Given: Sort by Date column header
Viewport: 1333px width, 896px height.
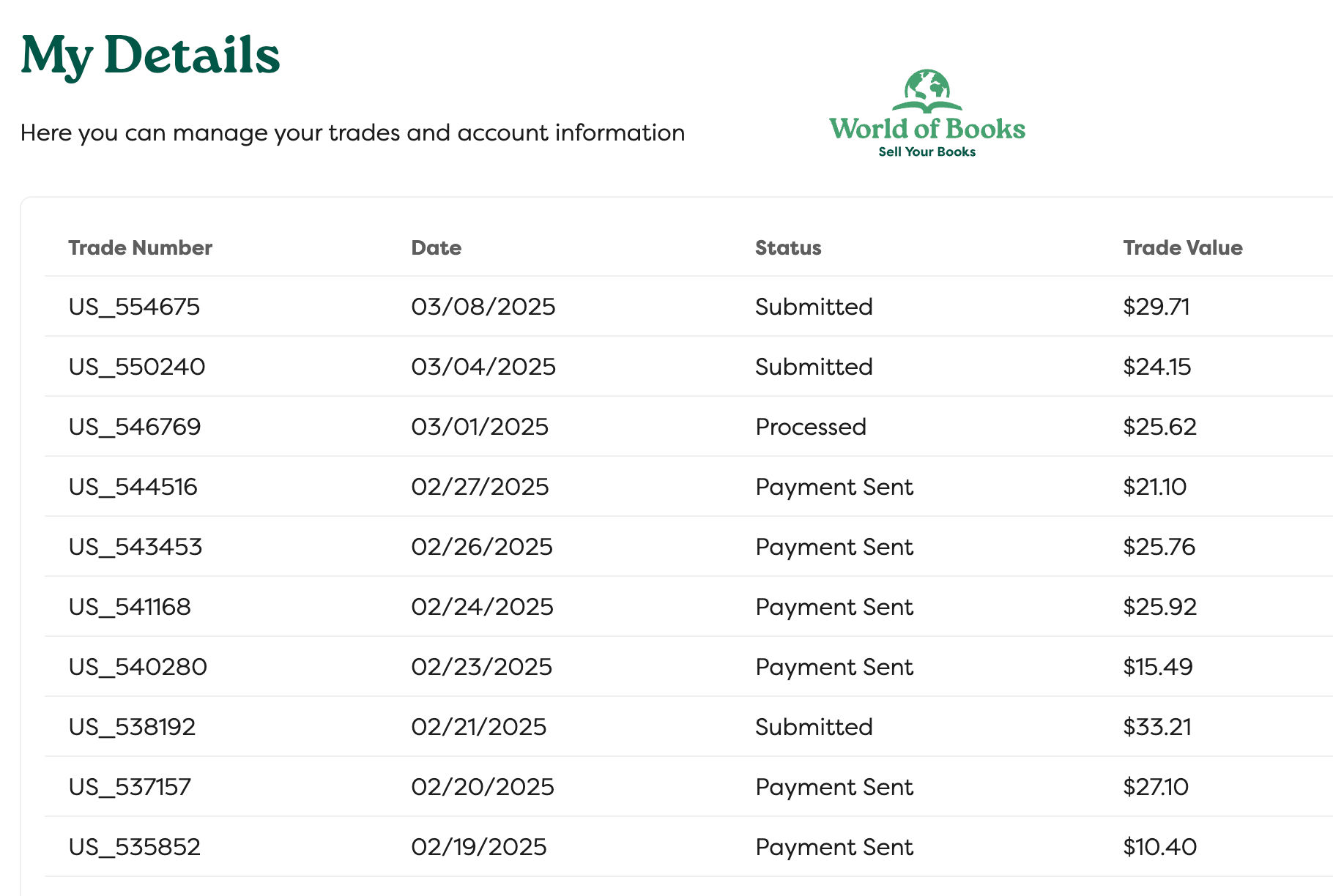Looking at the screenshot, I should pos(436,247).
